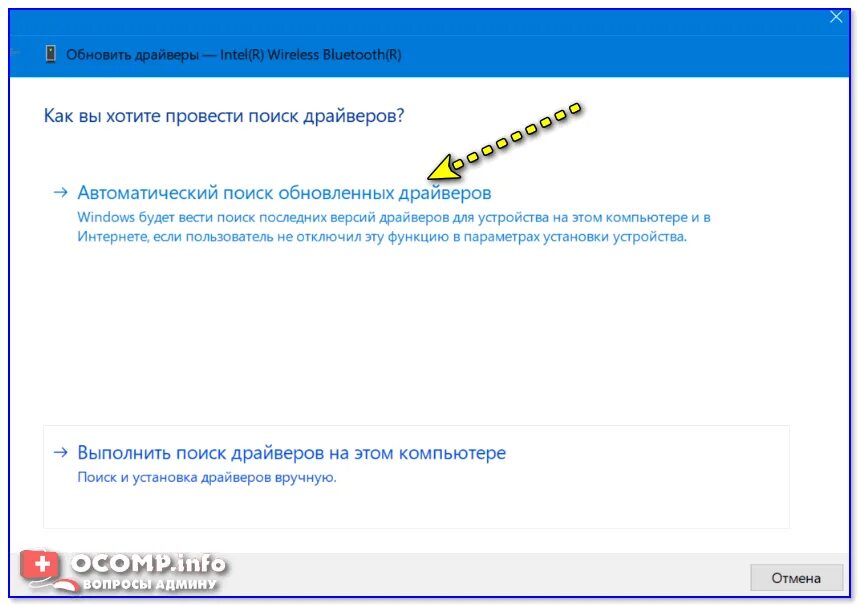Viewport: 859px width, 606px height.
Task: Click the heading 'Как вы хотите провести поиск драйверов?'
Action: tap(224, 116)
